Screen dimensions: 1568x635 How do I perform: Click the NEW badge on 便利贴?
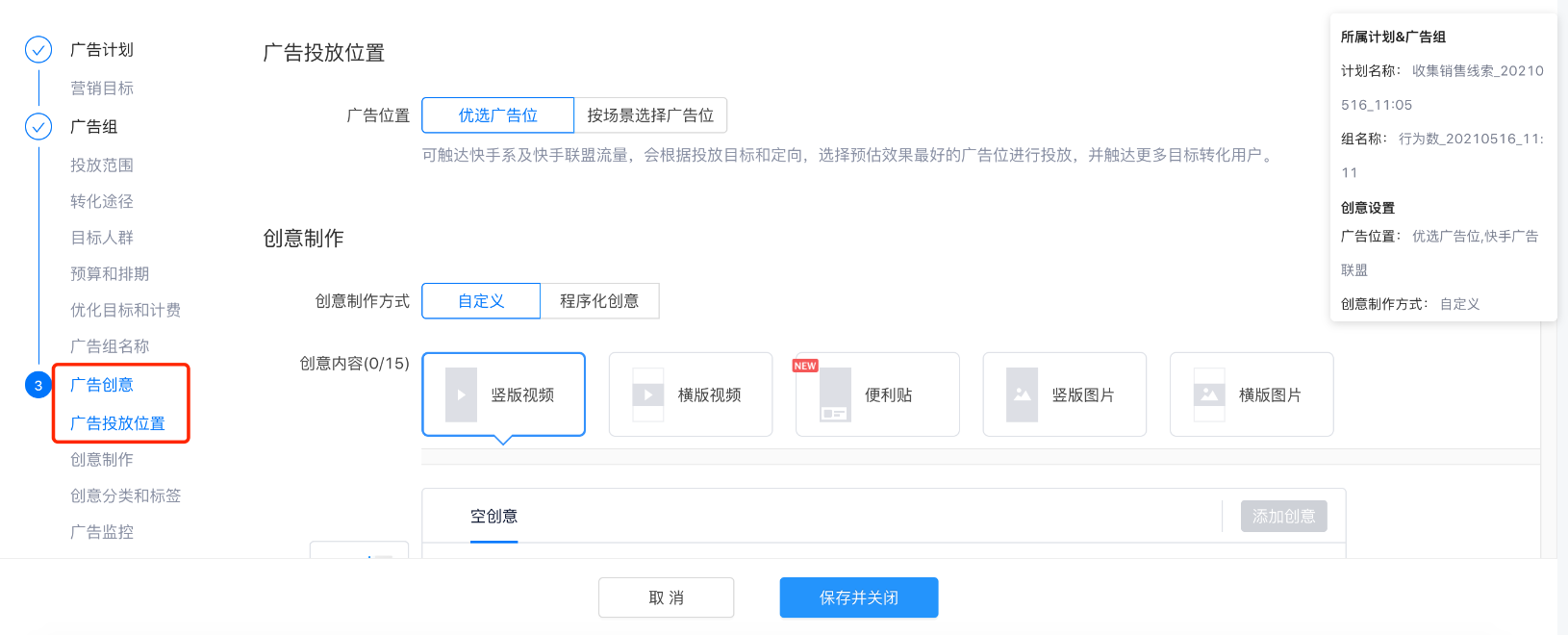805,366
